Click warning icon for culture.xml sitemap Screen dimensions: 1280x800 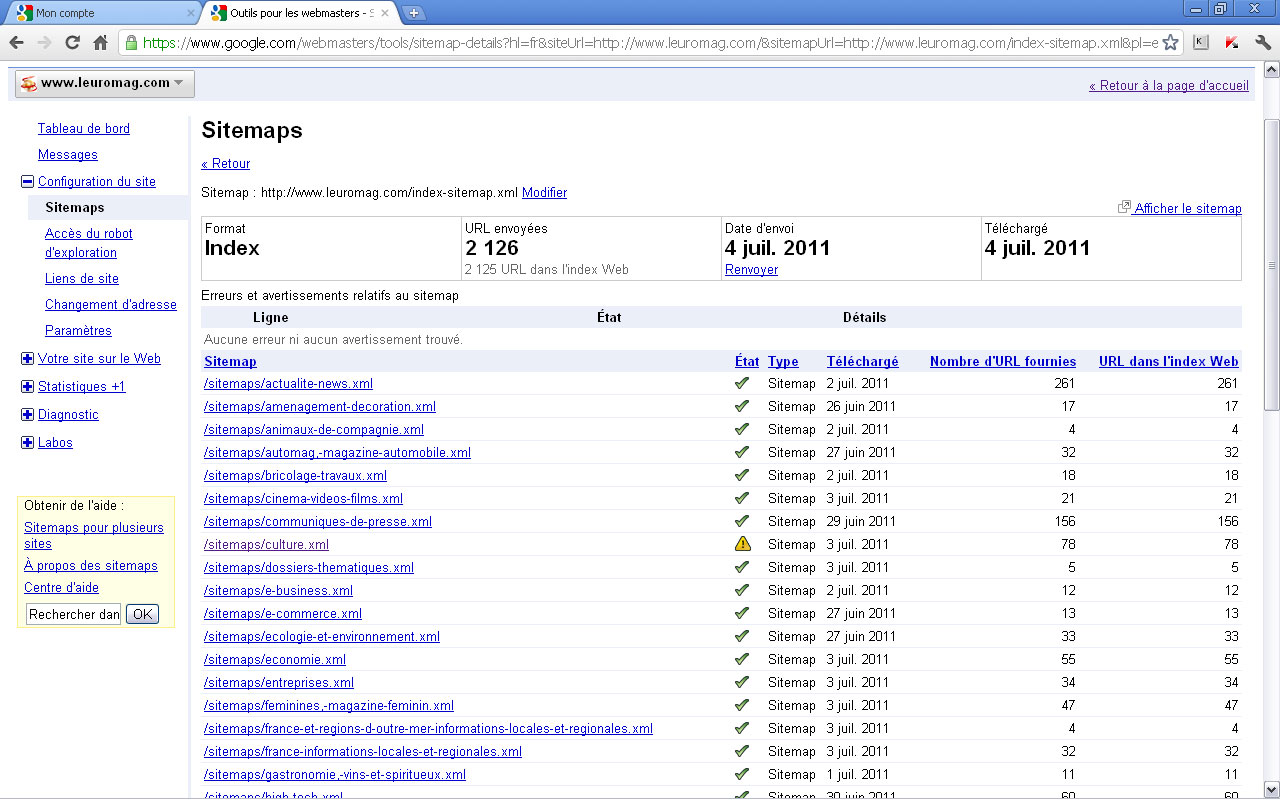(x=742, y=545)
